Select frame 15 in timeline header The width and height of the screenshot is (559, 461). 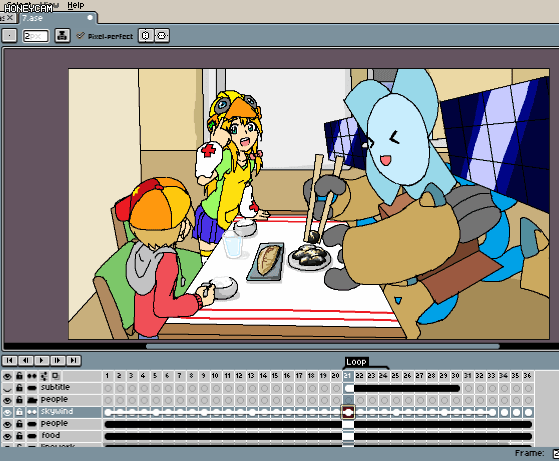[275, 376]
